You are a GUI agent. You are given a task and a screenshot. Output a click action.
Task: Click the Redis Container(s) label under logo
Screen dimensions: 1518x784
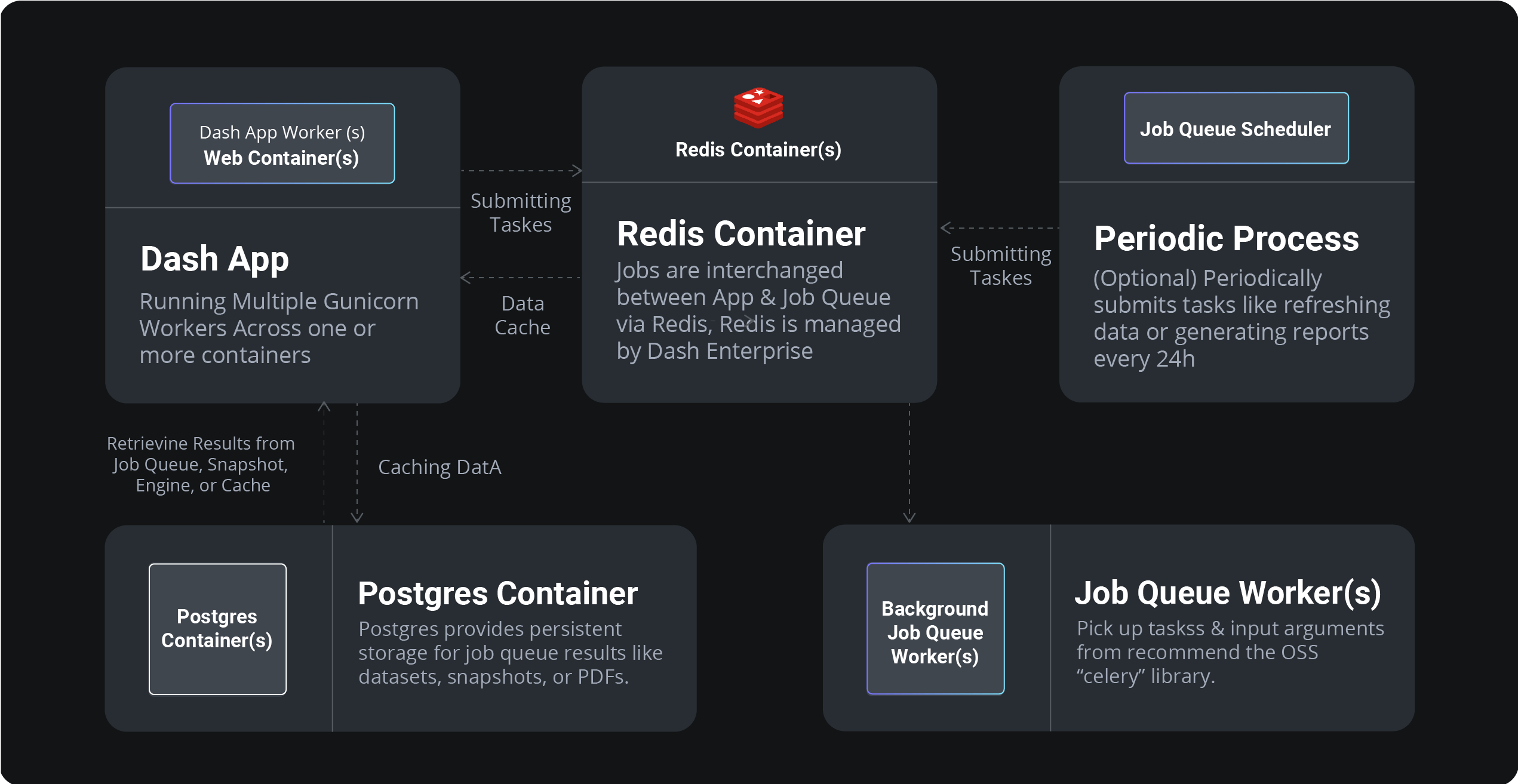(758, 150)
